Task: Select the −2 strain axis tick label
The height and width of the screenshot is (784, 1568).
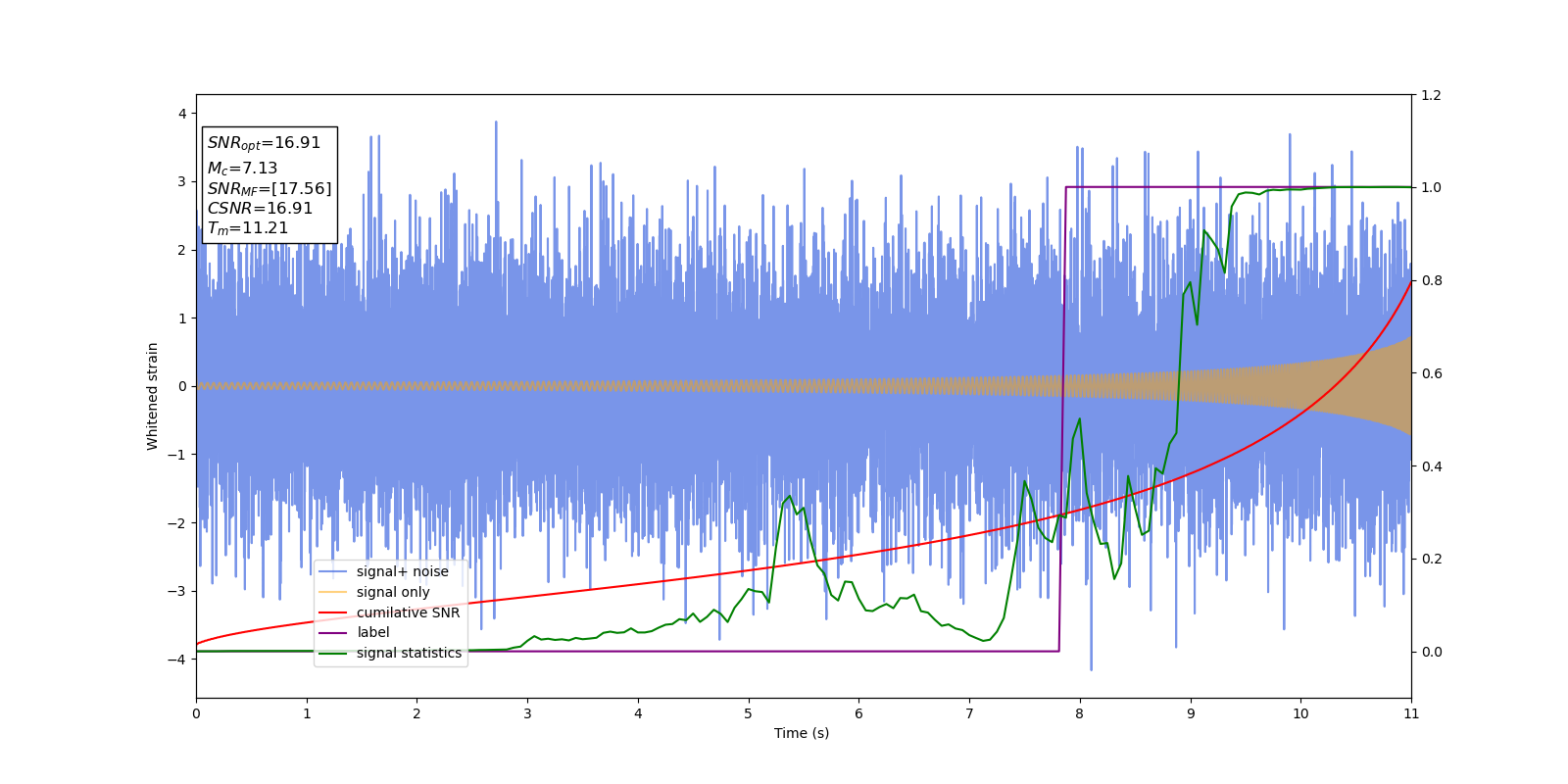Action: pos(177,523)
